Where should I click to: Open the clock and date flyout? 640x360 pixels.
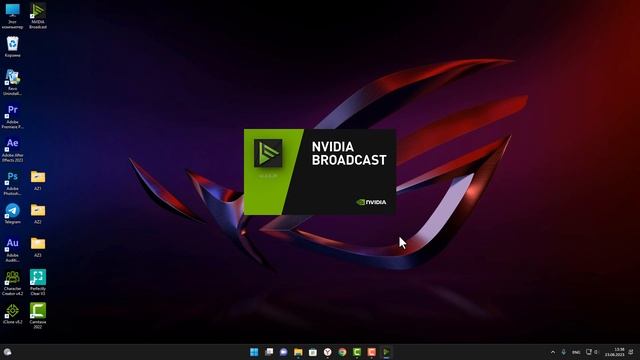[615, 352]
